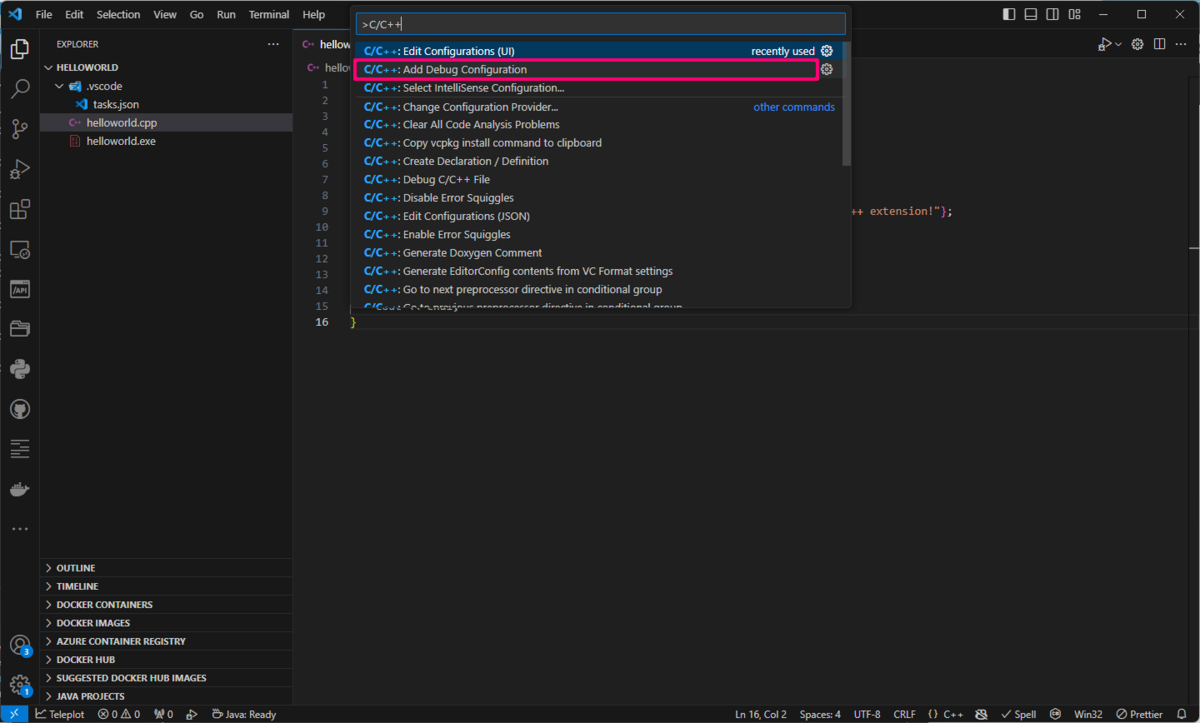Viewport: 1200px width, 723px height.
Task: Click the Teleplot status bar button
Action: (x=60, y=714)
